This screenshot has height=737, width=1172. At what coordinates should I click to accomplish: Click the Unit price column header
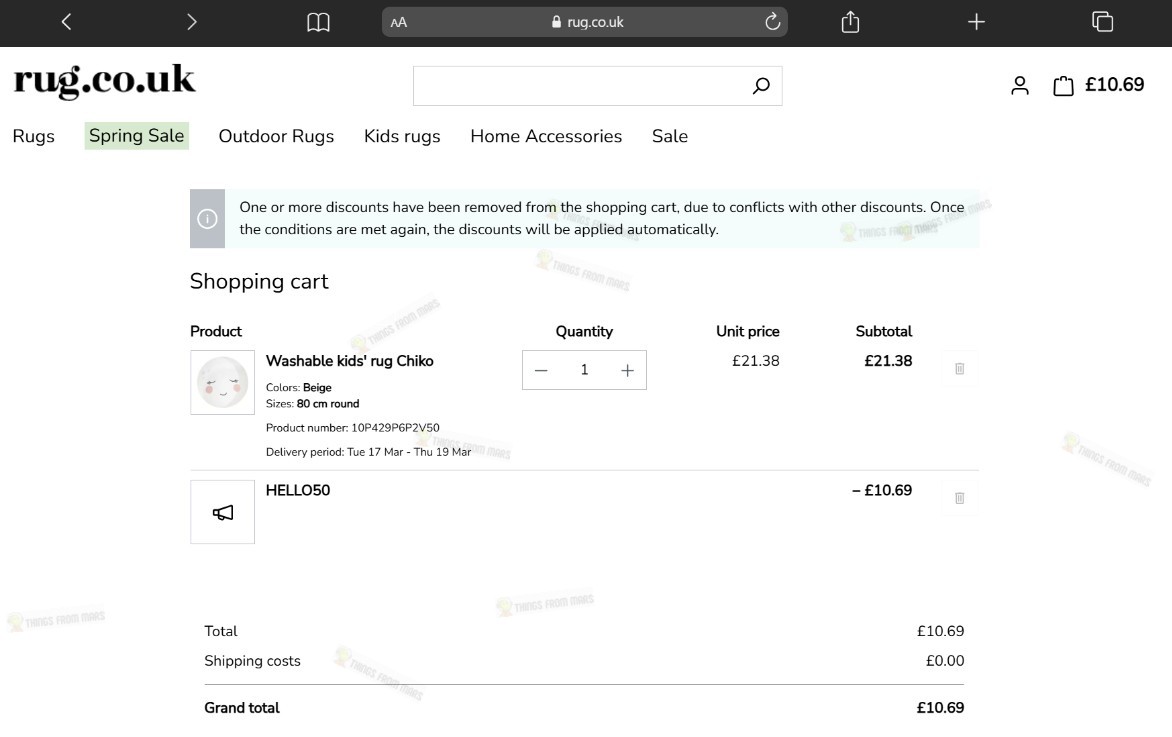(x=747, y=331)
